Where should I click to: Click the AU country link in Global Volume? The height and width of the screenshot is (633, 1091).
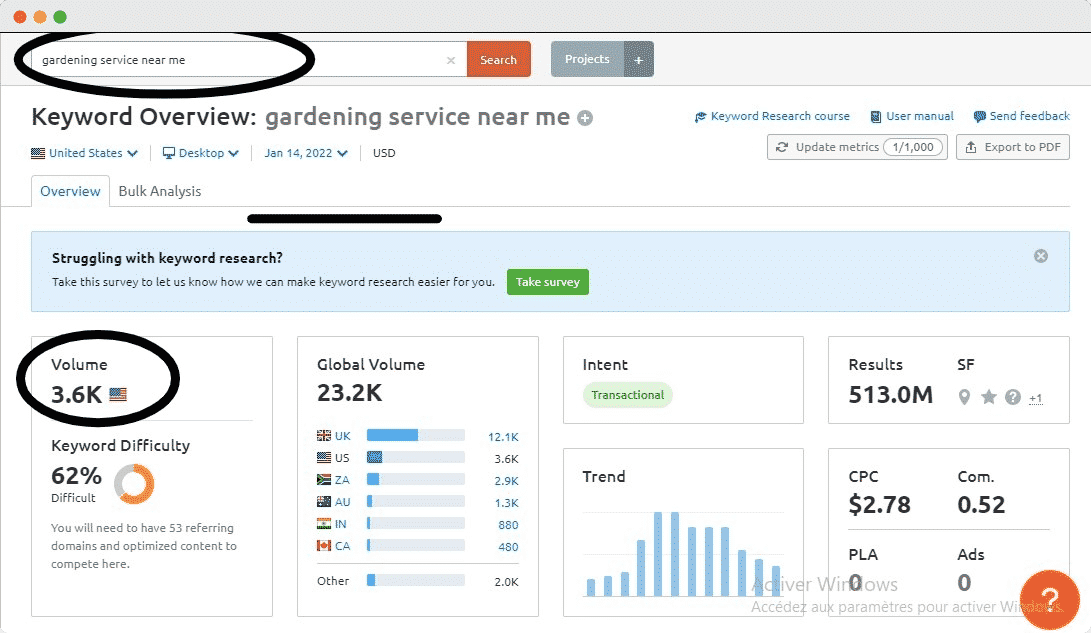click(342, 502)
